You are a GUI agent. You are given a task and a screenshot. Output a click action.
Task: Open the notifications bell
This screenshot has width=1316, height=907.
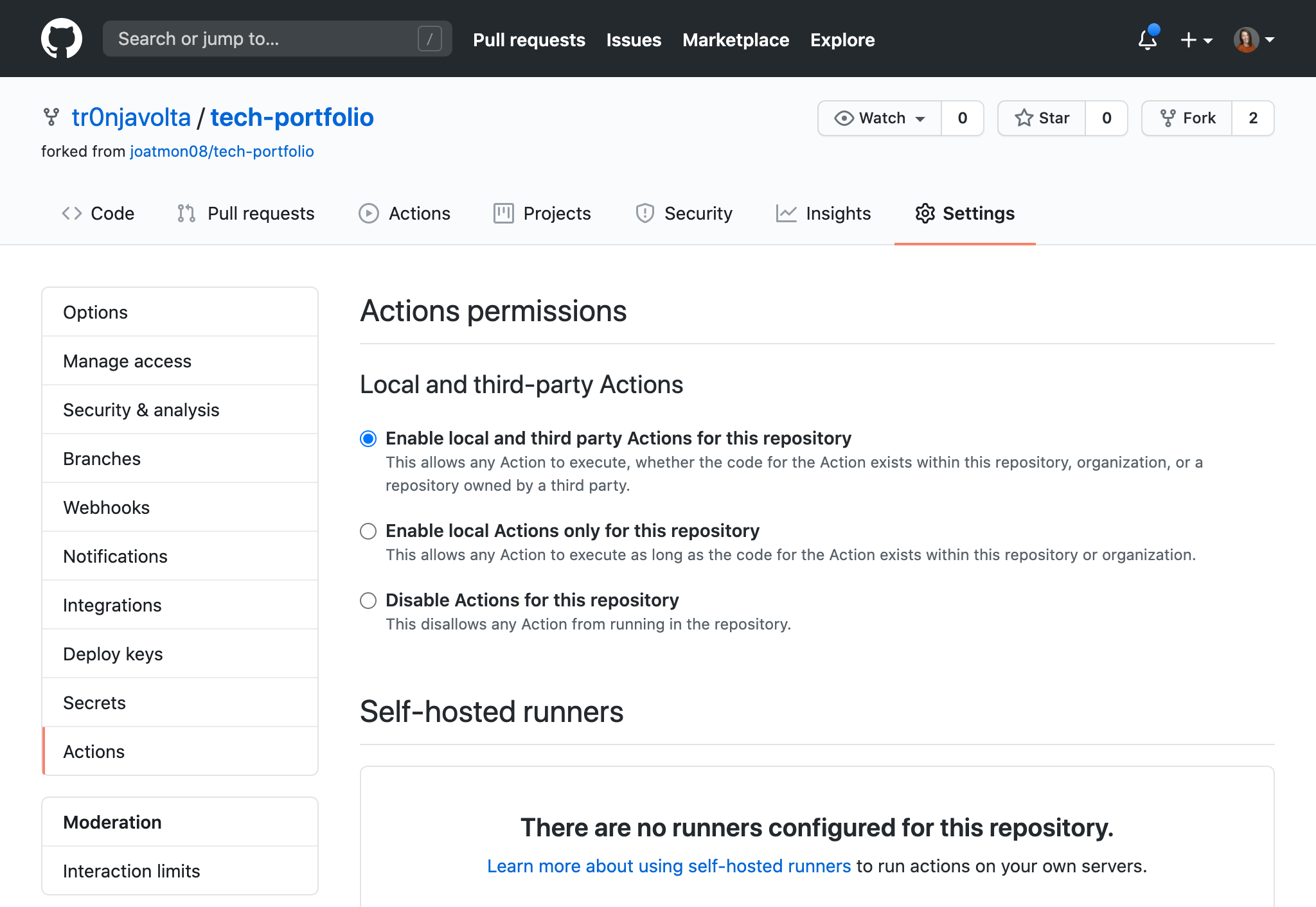1148,40
